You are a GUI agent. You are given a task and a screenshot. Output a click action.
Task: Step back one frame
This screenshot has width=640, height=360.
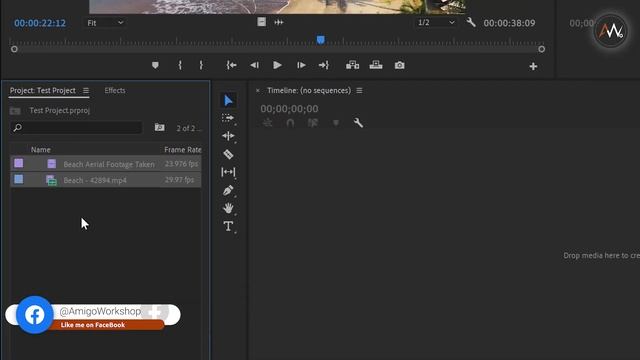(254, 65)
